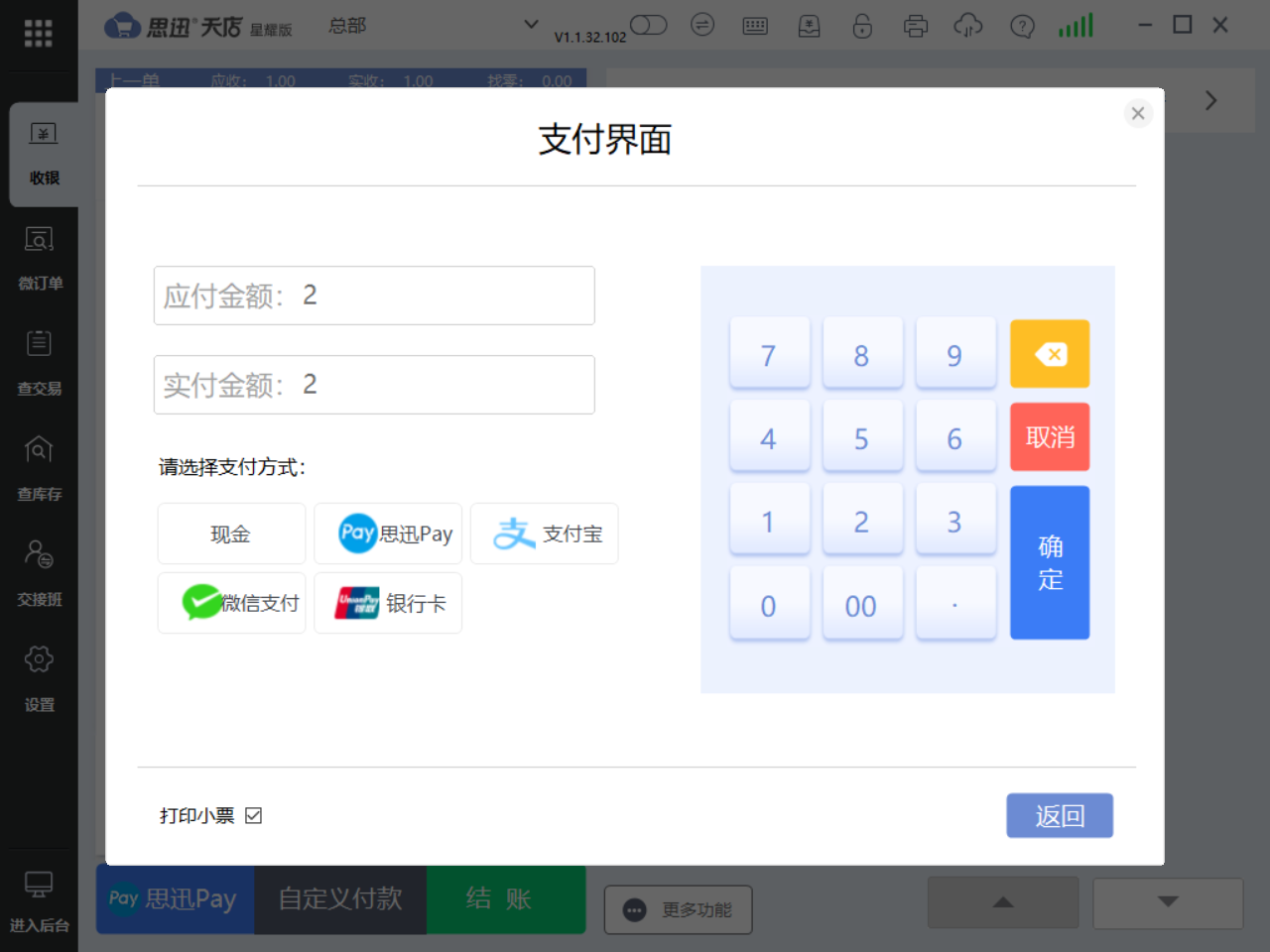Click the up arrow at bottom right
The image size is (1270, 952).
coord(1003,902)
